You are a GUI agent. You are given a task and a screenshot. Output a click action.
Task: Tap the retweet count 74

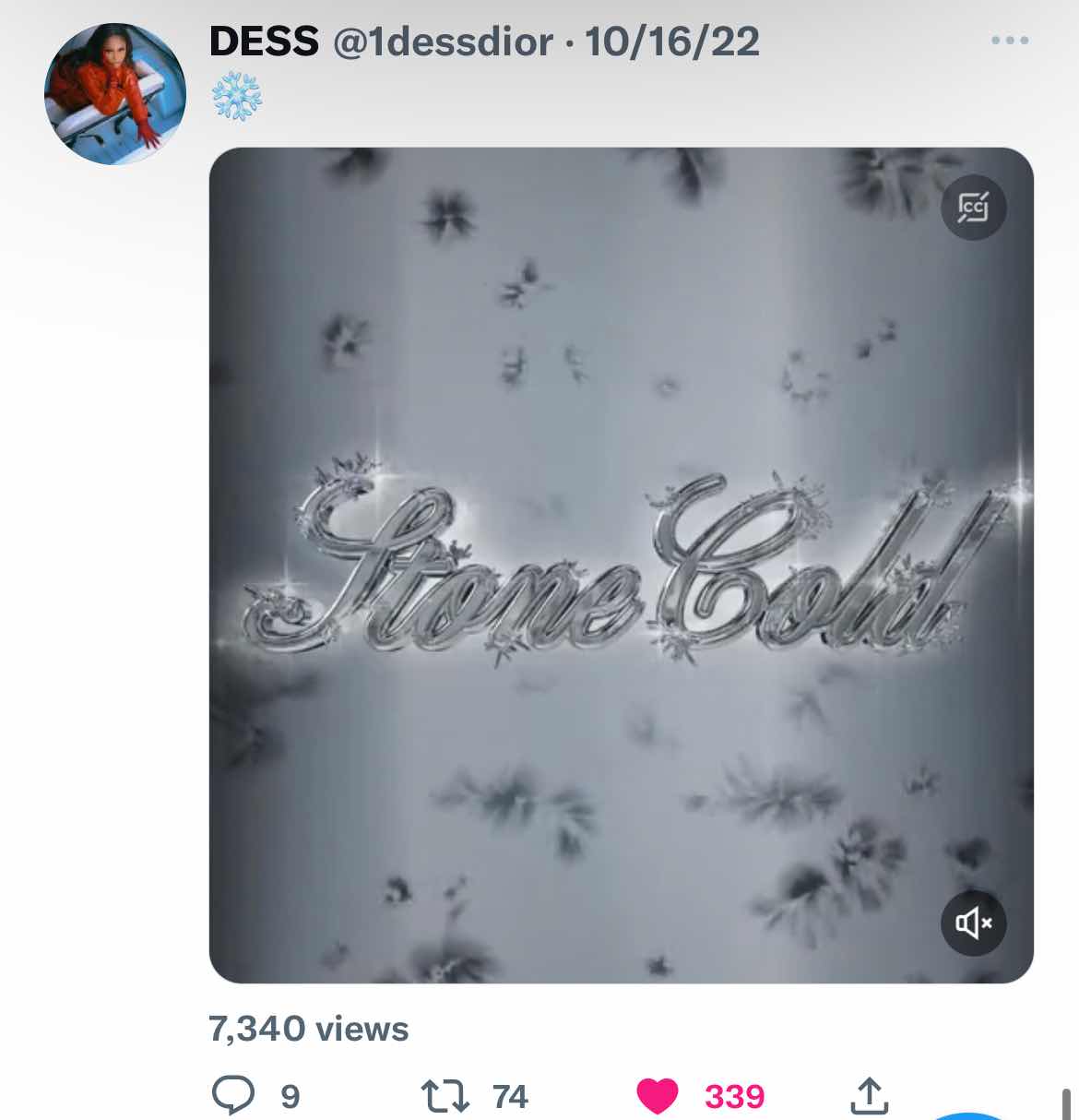pos(510,1097)
